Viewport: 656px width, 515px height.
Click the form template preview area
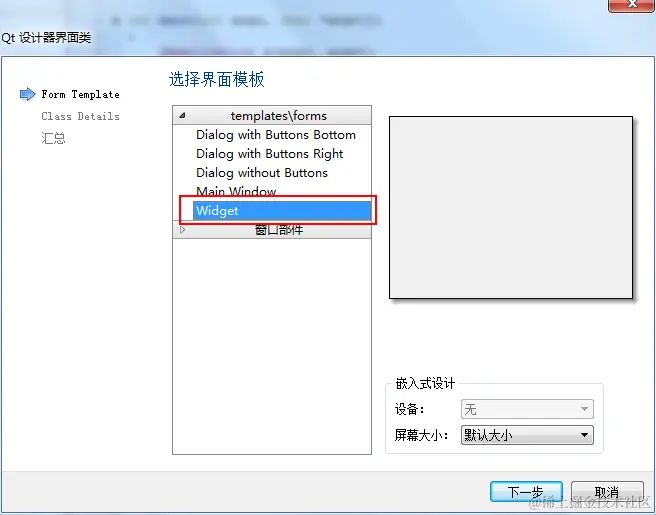click(511, 208)
